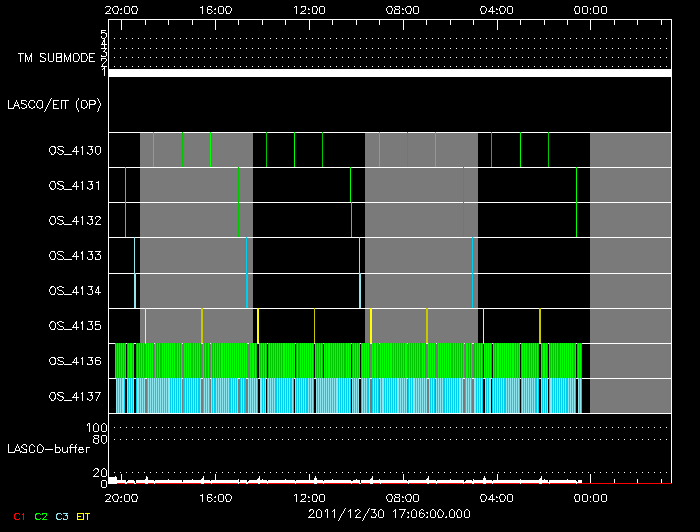This screenshot has height=532, width=700.
Task: Click the red C1 legend entry
Action: click(x=19, y=515)
